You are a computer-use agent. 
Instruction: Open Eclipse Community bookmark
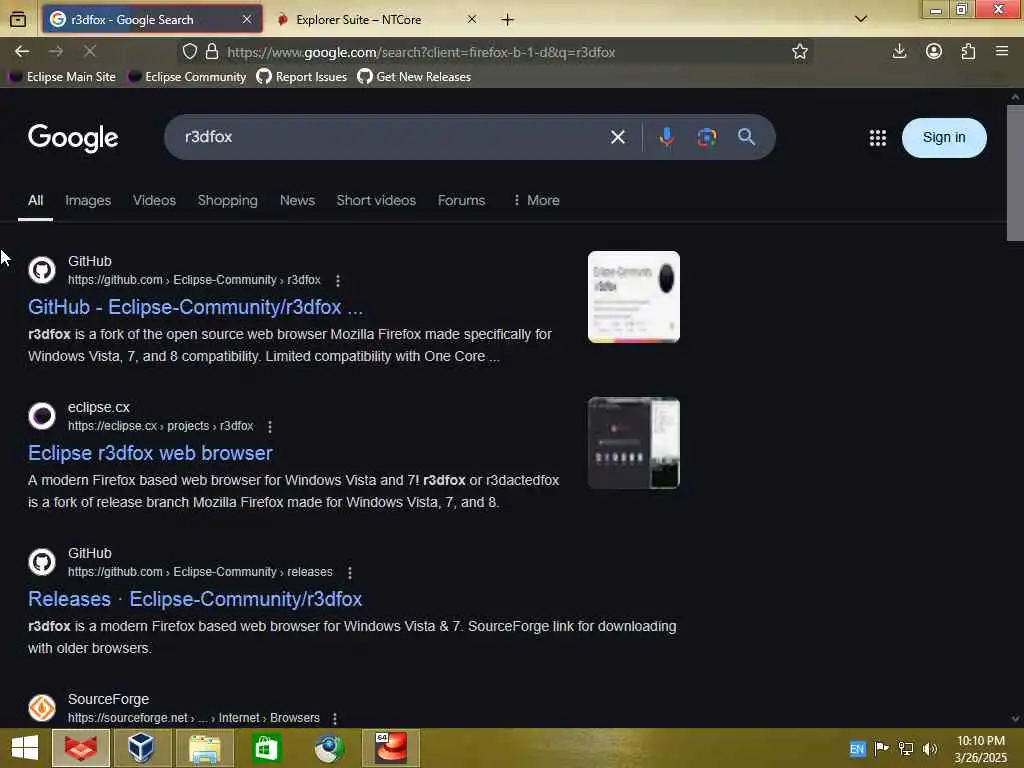click(187, 77)
